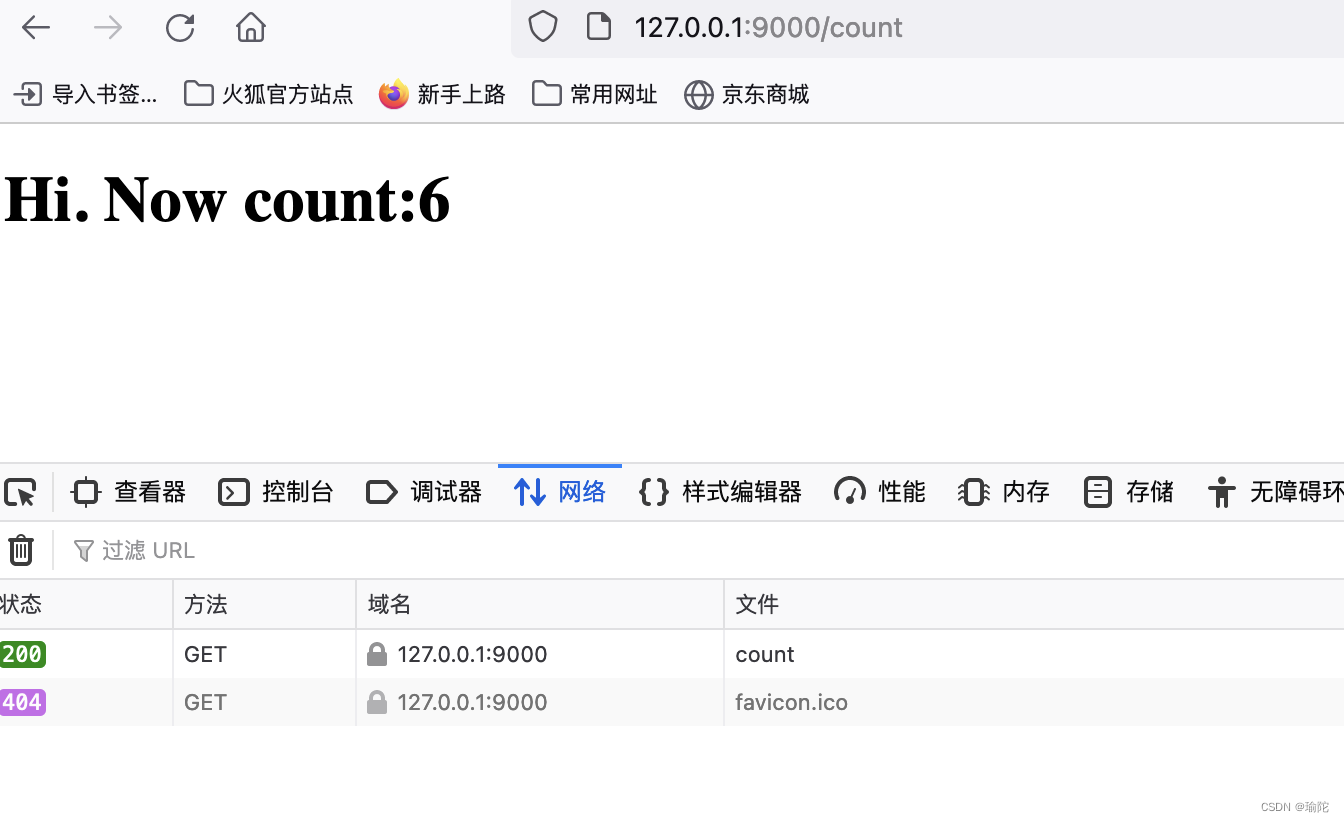Sort by the 文件 column header
1344x822 pixels.
[1034, 604]
